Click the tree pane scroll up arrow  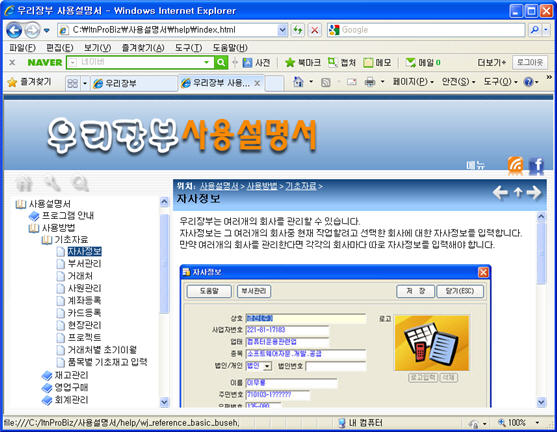(x=164, y=202)
